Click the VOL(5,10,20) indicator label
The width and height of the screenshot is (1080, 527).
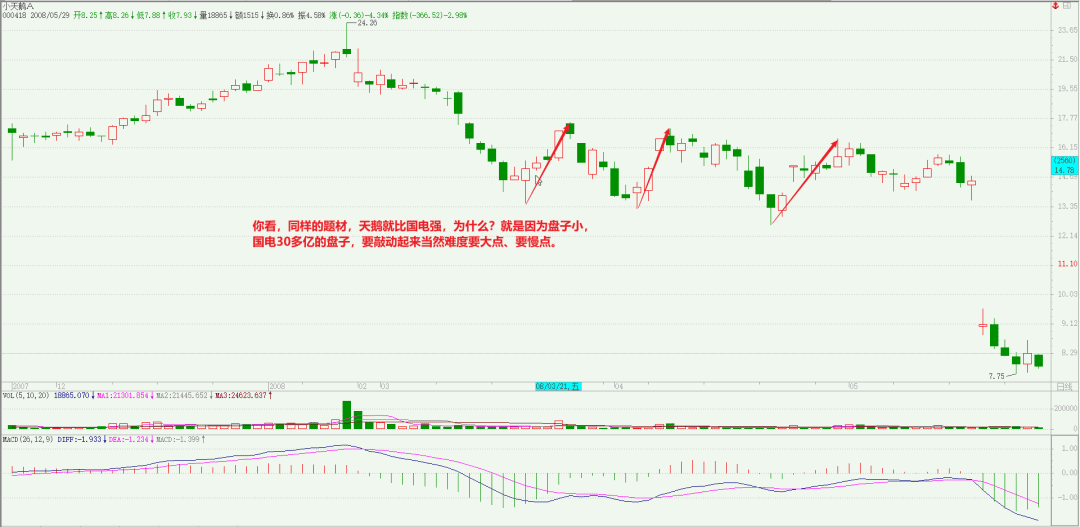pyautogui.click(x=26, y=395)
